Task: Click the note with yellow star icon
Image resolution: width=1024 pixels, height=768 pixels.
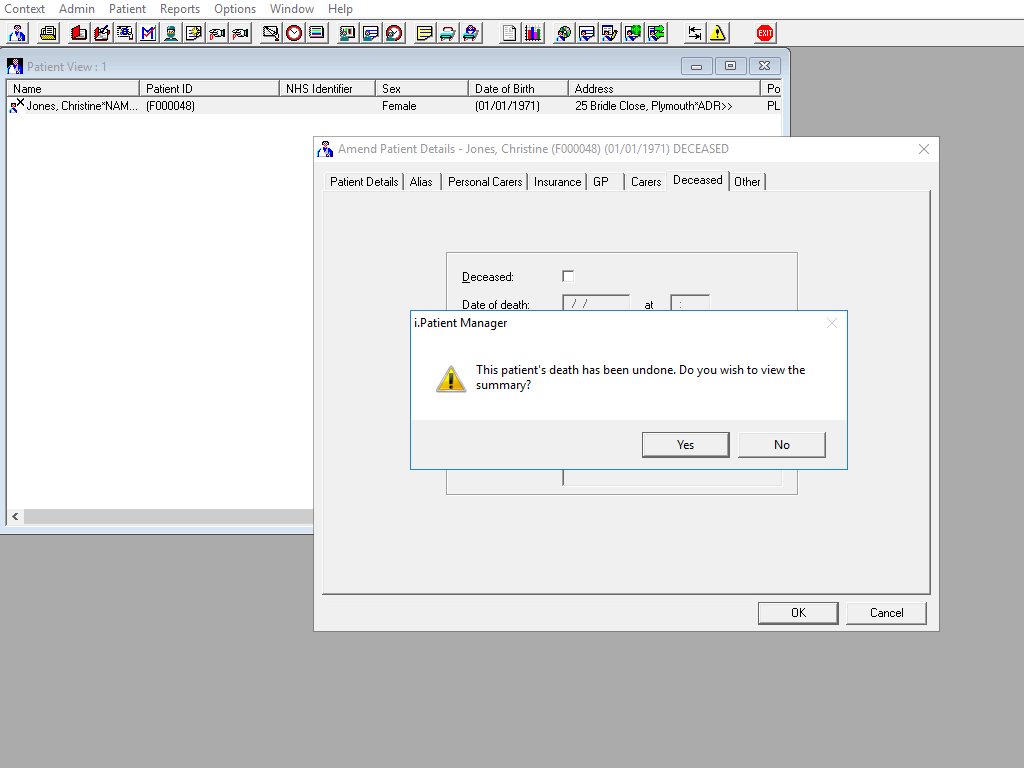Action: coord(194,33)
